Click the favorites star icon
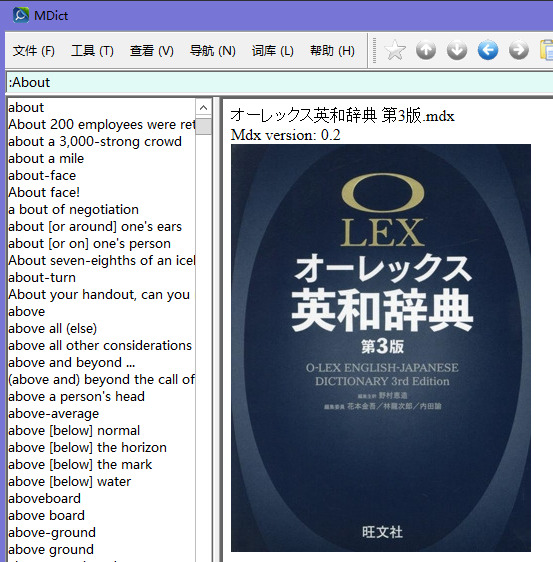Image resolution: width=553 pixels, height=562 pixels. pyautogui.click(x=395, y=50)
